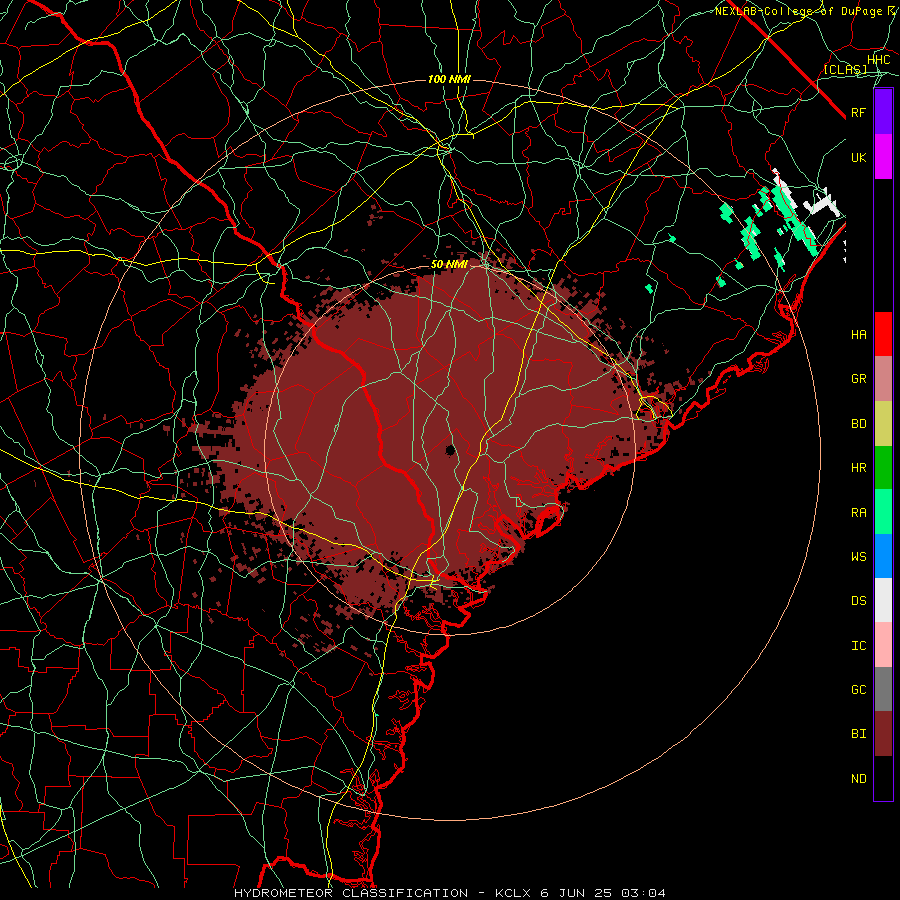This screenshot has width=900, height=900.
Task: Click the HA red legend swatch
Action: [x=883, y=334]
